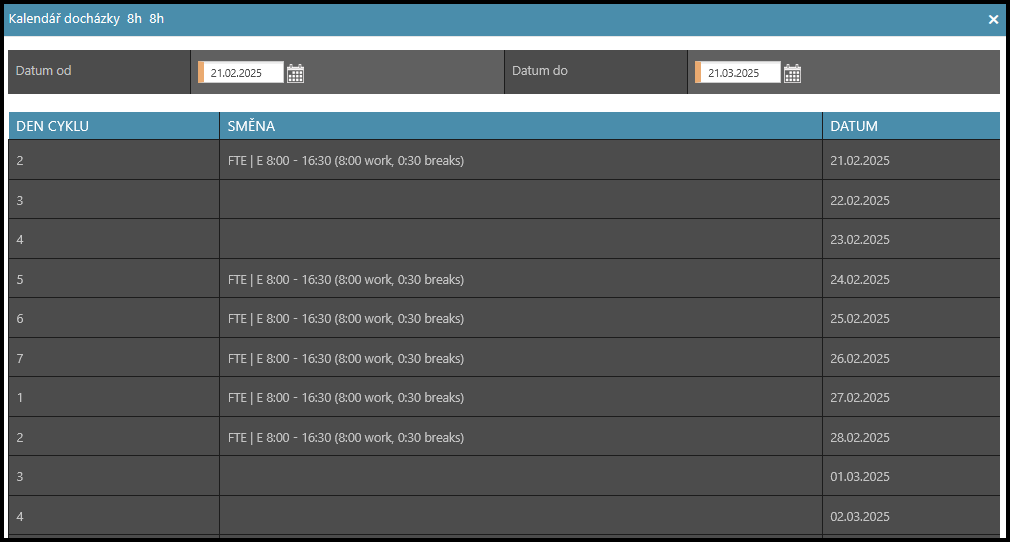The image size is (1010, 542).
Task: Open calendar picker for Datum do
Action: [x=792, y=73]
